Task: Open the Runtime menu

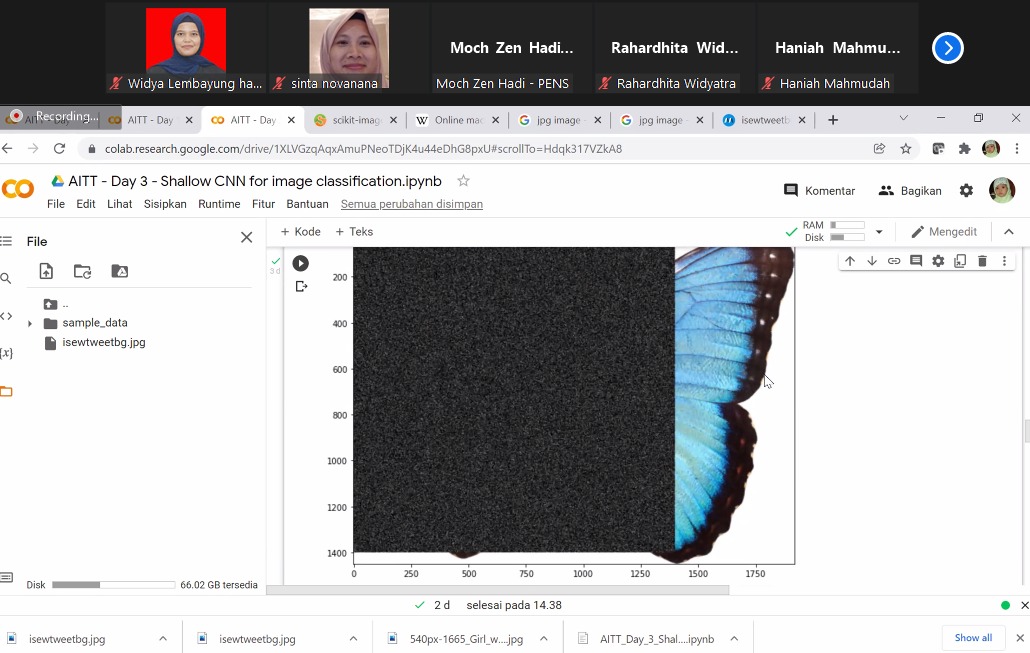Action: (x=219, y=204)
